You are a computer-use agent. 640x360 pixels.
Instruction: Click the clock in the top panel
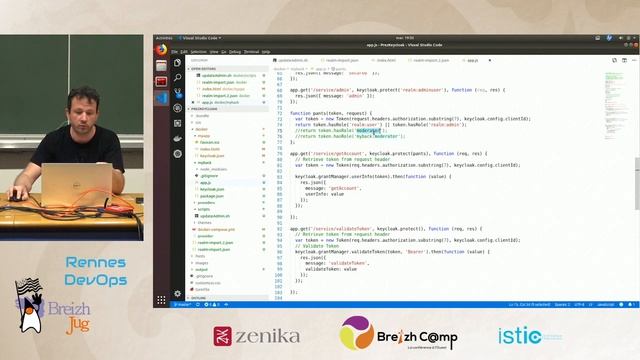point(405,38)
